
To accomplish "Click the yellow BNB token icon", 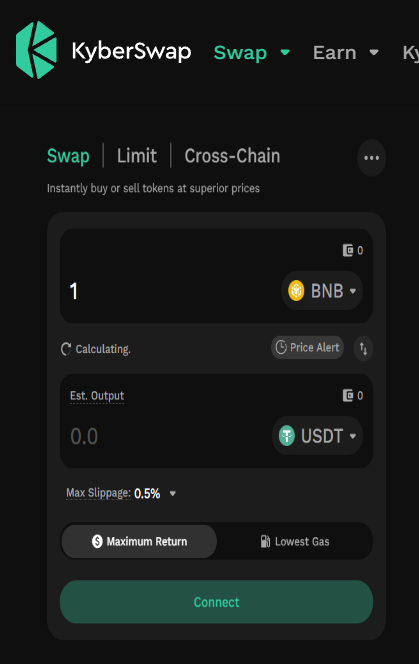I will pos(296,291).
